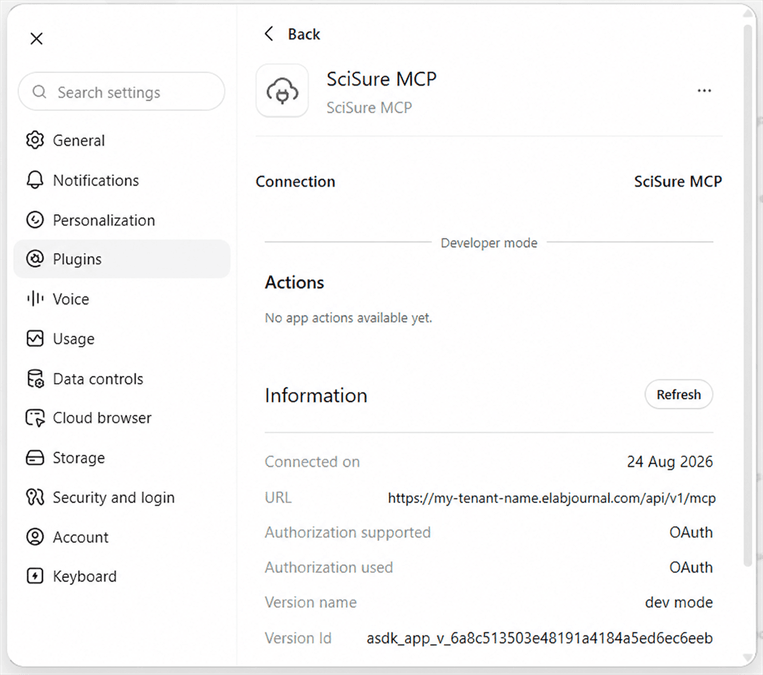Click the Keyboard shortcut icon
The height and width of the screenshot is (675, 763).
coord(35,576)
